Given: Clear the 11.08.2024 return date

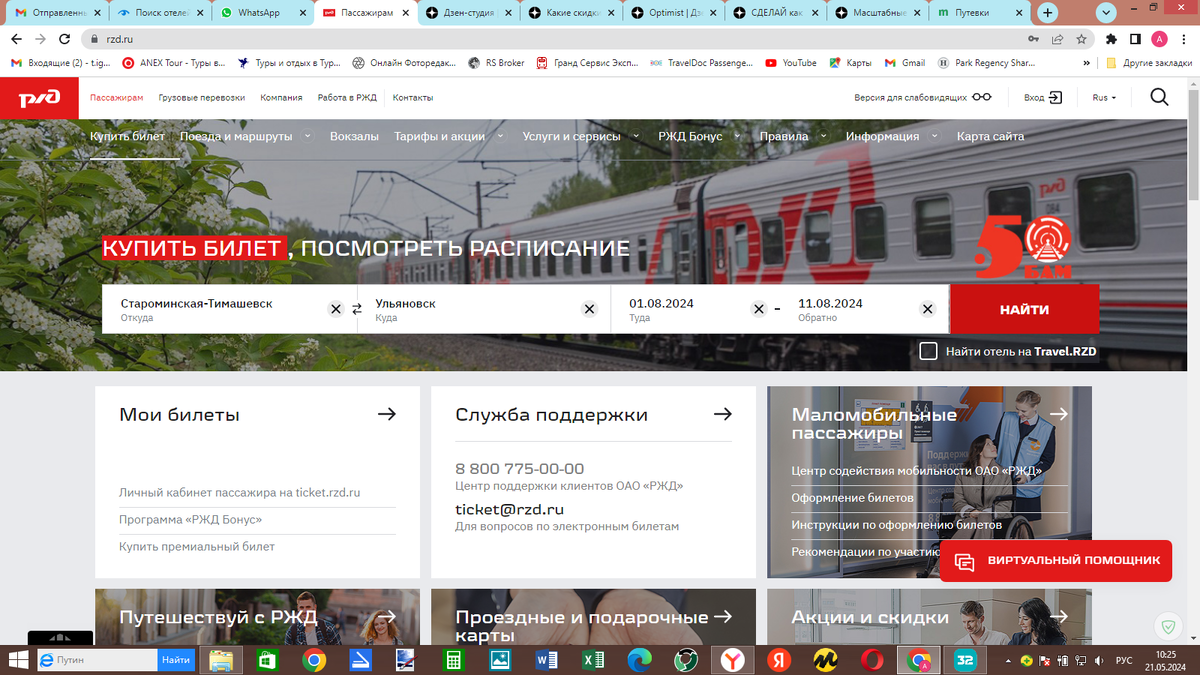Looking at the screenshot, I should pyautogui.click(x=928, y=309).
